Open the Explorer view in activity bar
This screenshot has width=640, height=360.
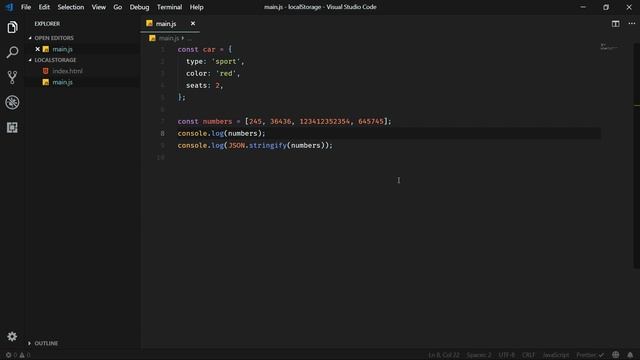pyautogui.click(x=12, y=27)
